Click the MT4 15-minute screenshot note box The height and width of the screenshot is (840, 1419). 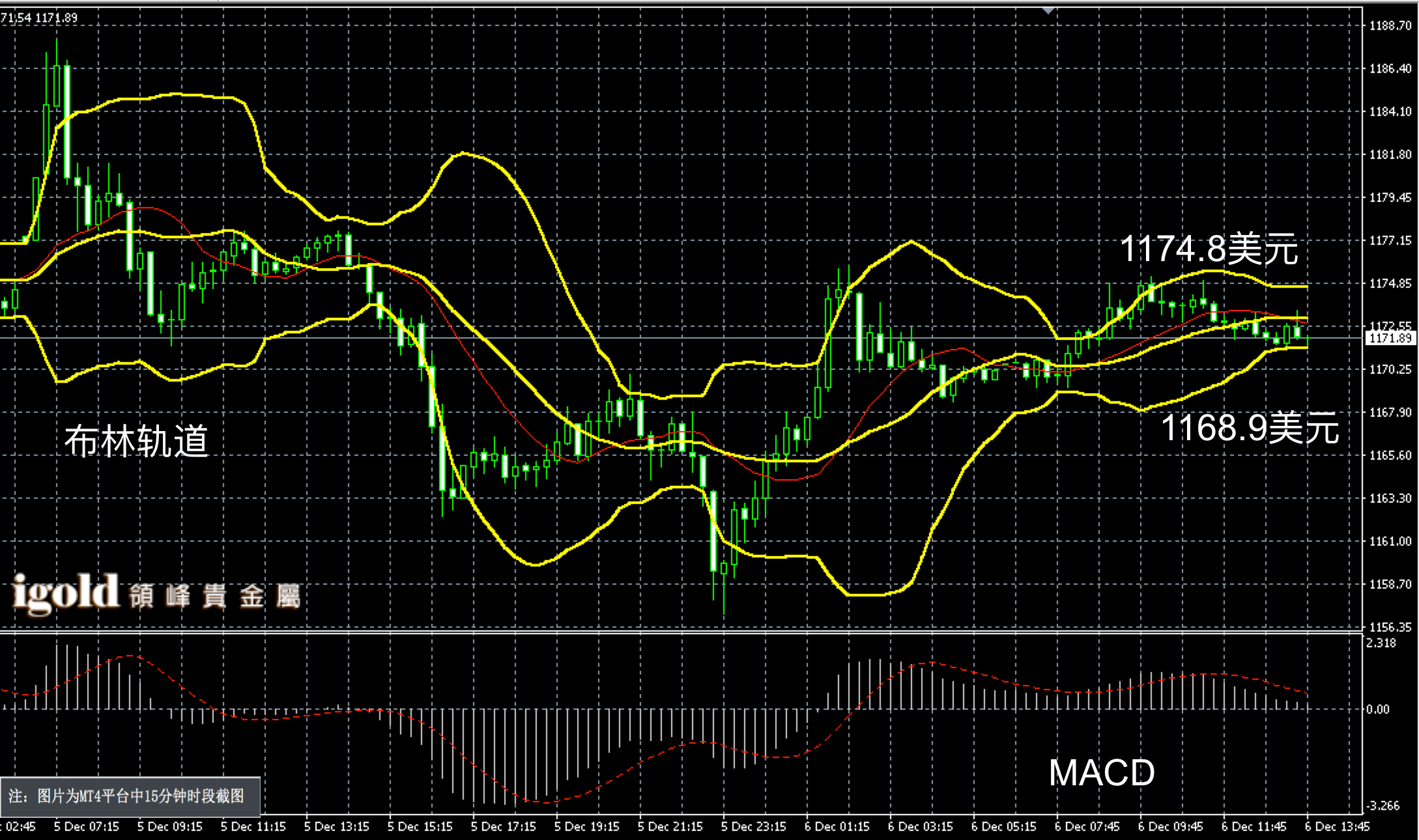coord(130,796)
